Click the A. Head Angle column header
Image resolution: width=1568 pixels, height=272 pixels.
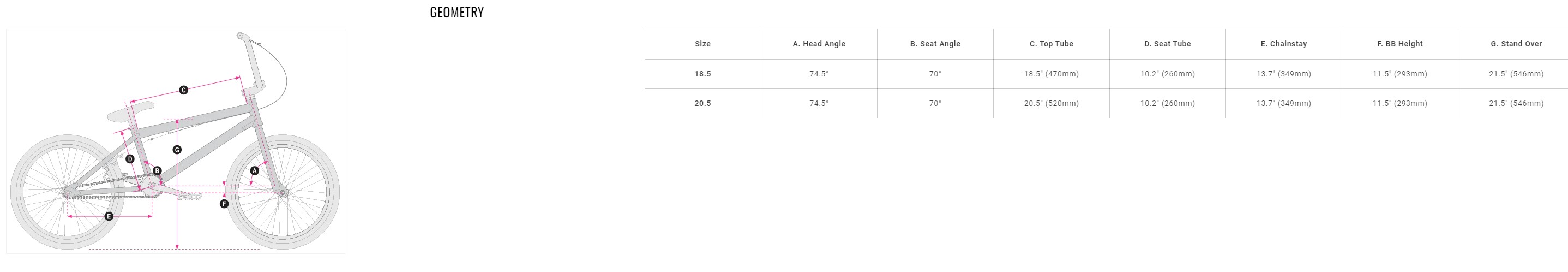tap(819, 44)
